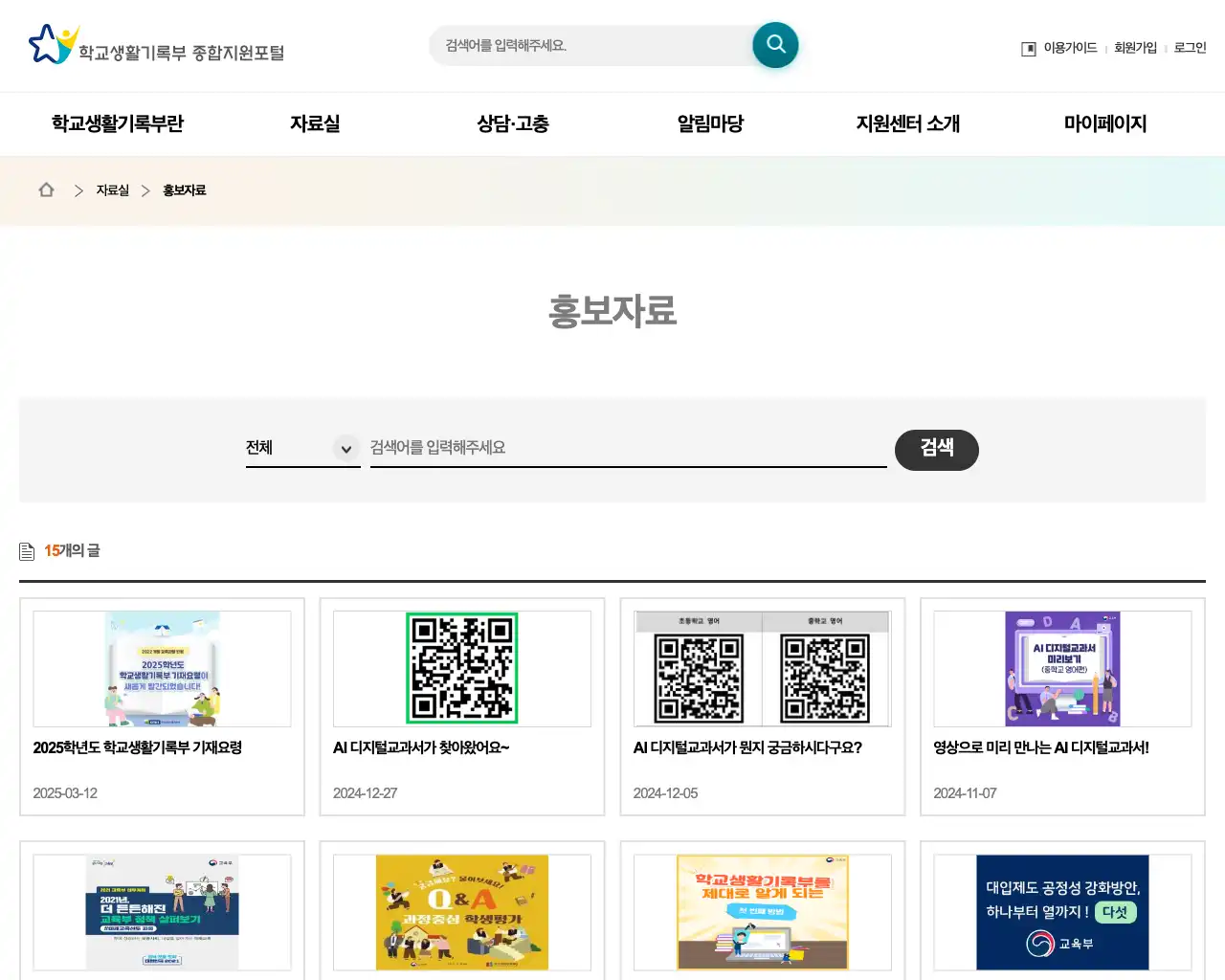This screenshot has width=1225, height=980.
Task: Open the yellow Q&A 과정중심 학생평가 thumbnail
Action: click(x=462, y=912)
